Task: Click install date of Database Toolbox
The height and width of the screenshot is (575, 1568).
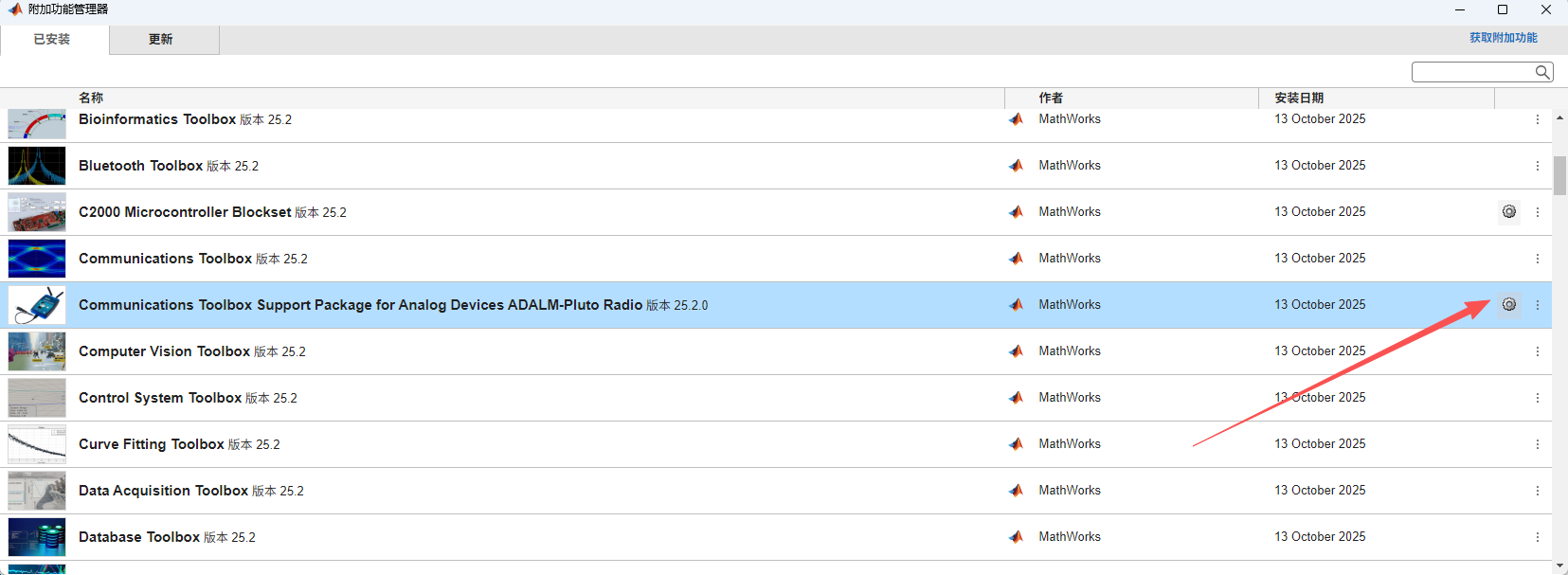Action: click(1320, 537)
